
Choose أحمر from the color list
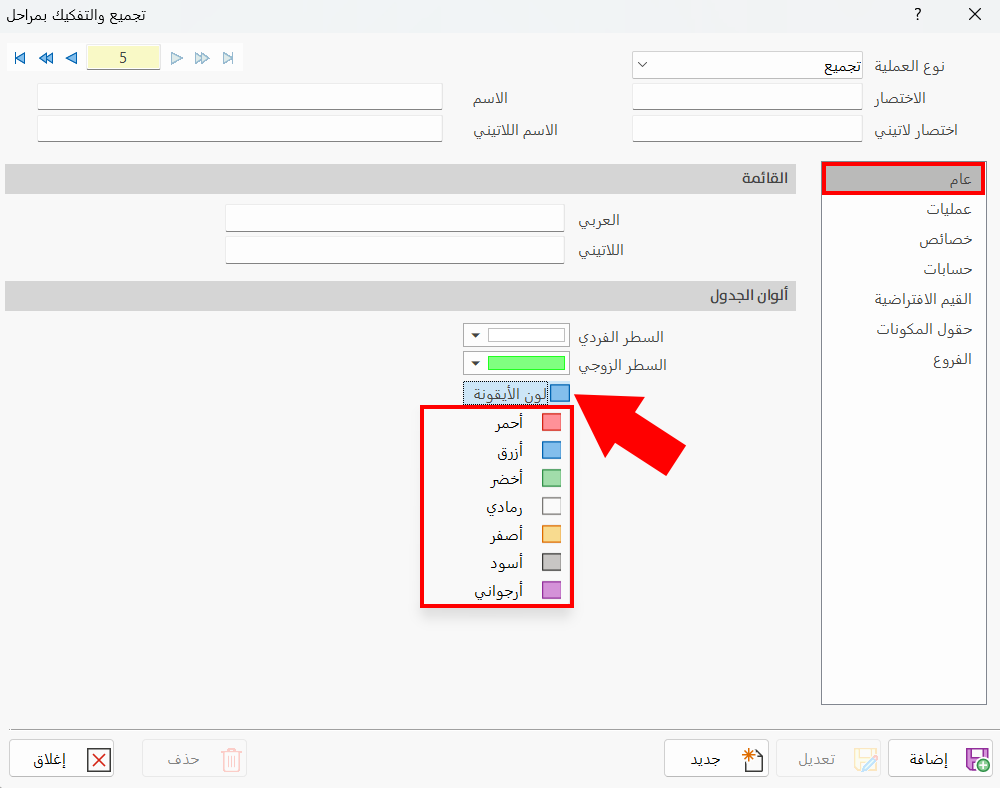[497, 422]
